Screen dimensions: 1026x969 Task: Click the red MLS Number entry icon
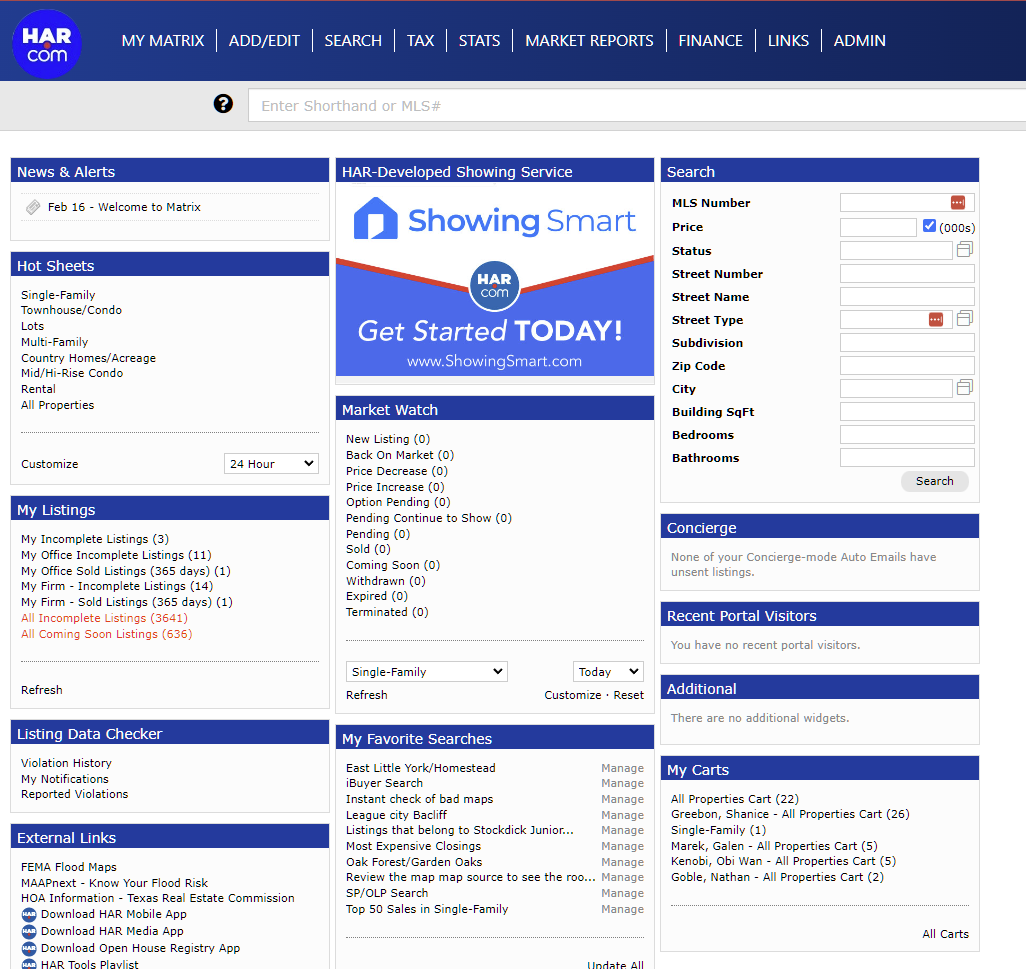coord(957,203)
